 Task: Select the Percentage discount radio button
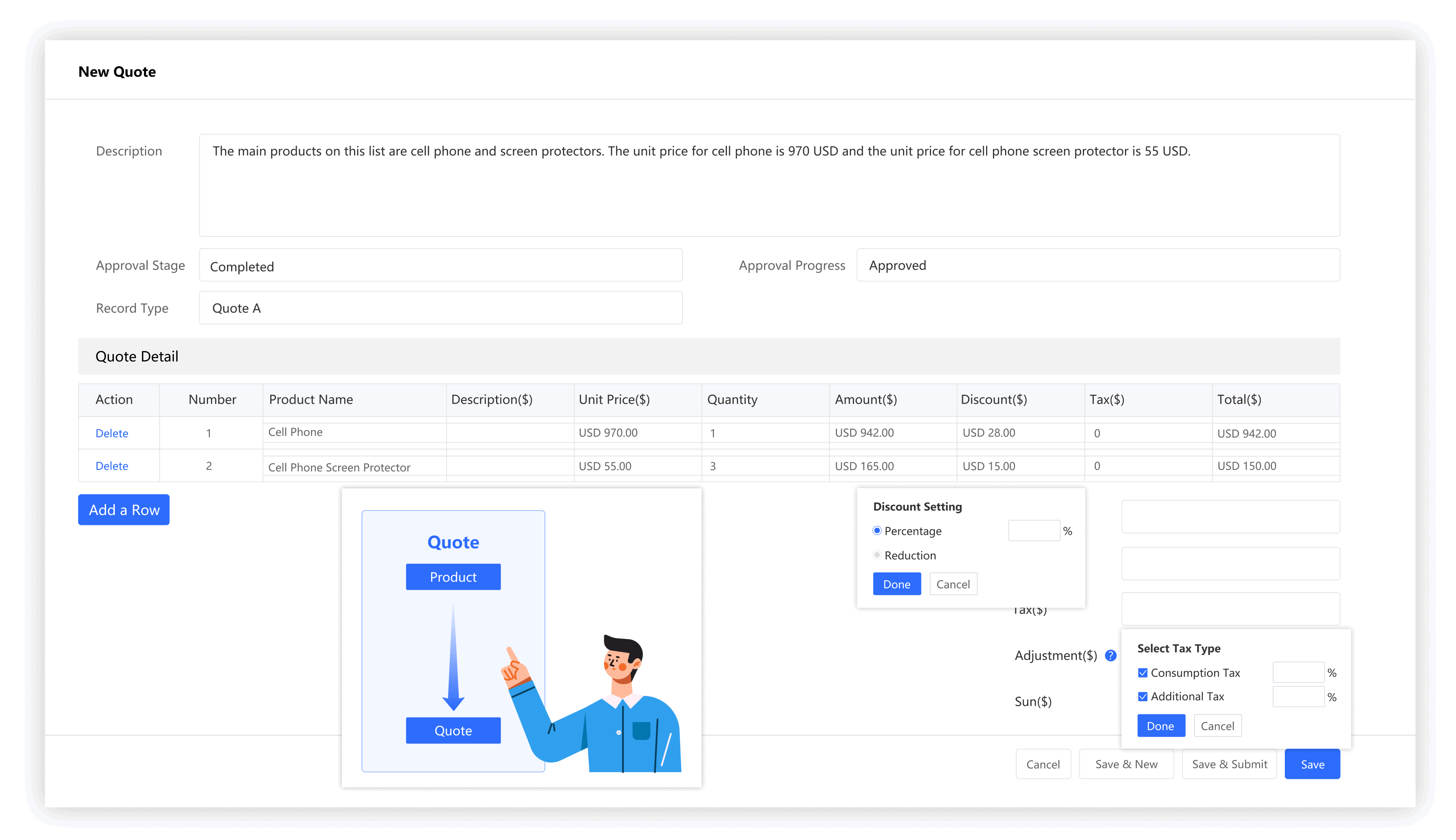[877, 531]
